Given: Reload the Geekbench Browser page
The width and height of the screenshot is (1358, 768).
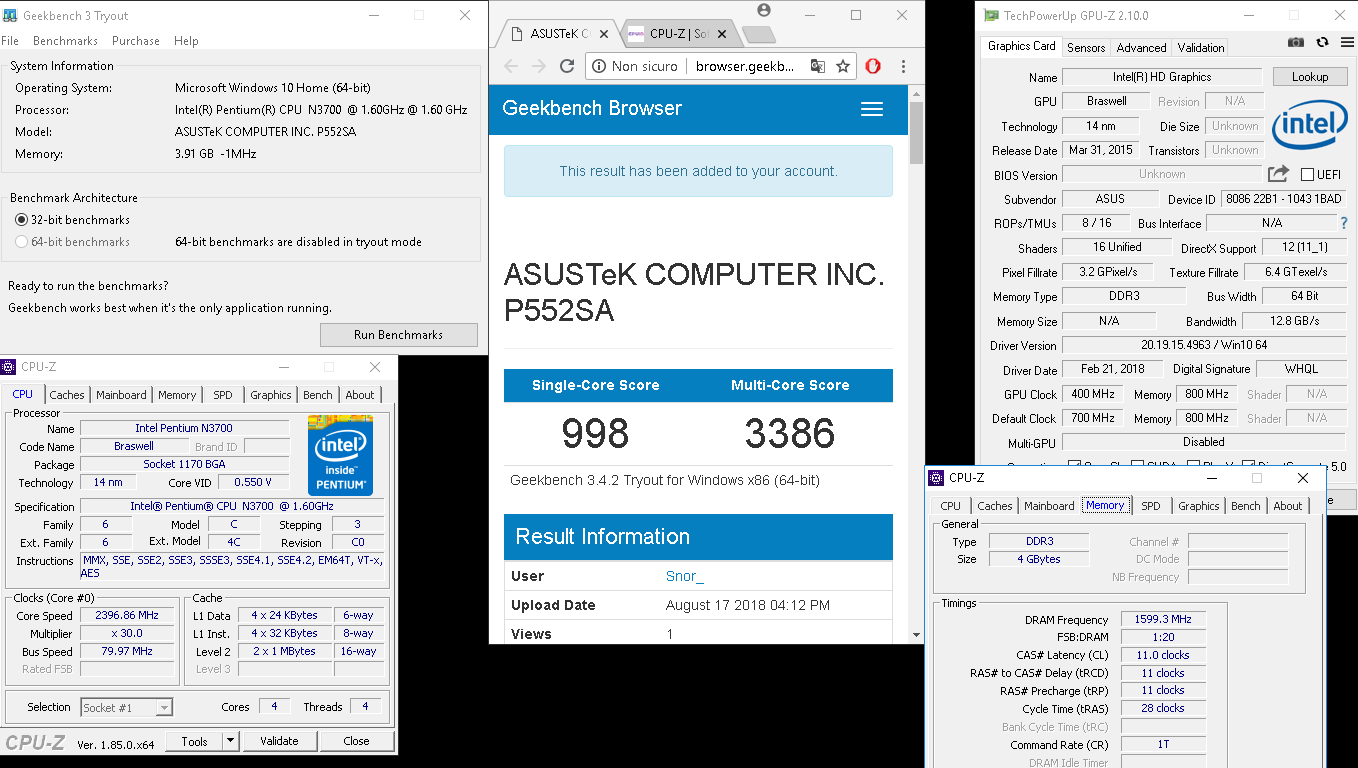Looking at the screenshot, I should point(567,66).
